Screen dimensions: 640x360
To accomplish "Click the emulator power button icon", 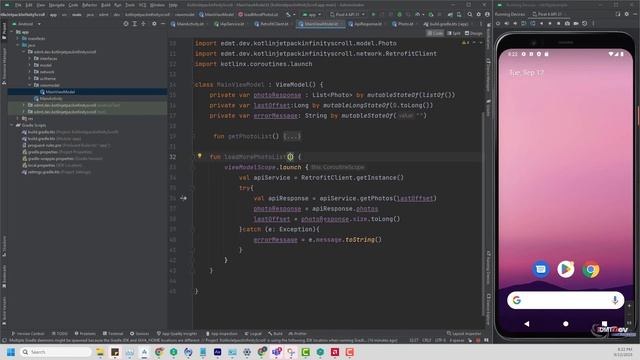I will click(x=498, y=24).
